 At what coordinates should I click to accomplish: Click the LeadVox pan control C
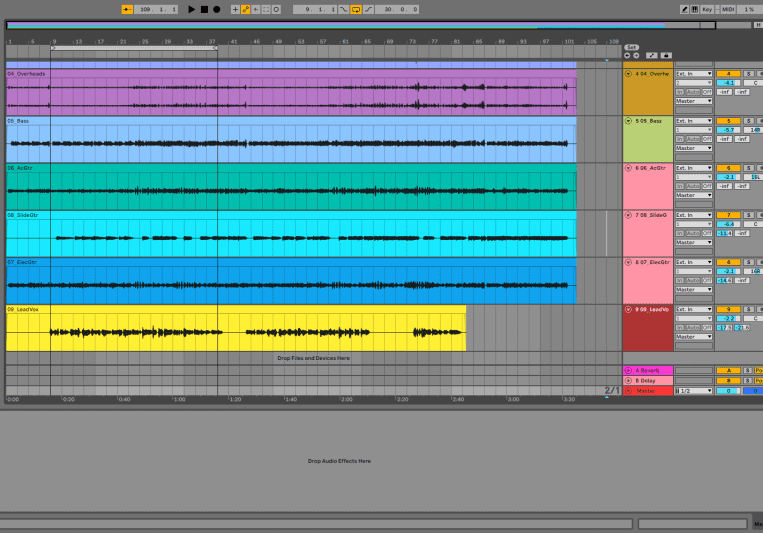pos(754,318)
